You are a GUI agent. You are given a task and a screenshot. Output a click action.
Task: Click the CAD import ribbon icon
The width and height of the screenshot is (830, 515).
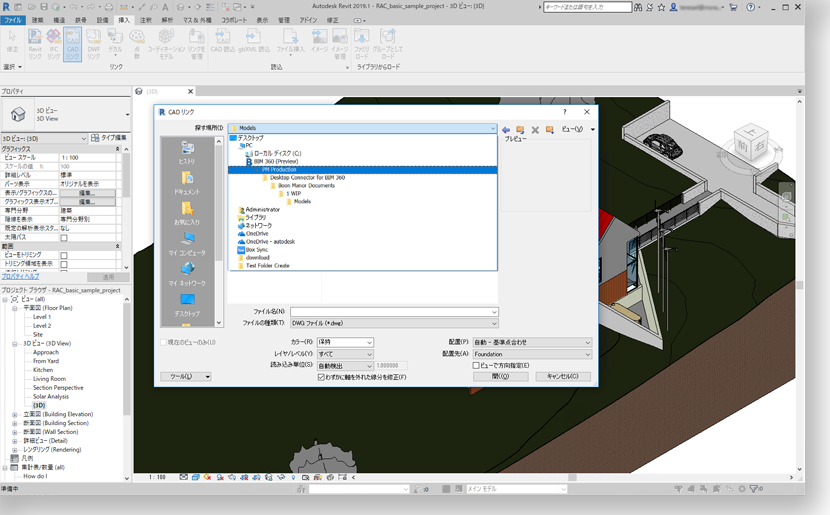click(x=222, y=41)
